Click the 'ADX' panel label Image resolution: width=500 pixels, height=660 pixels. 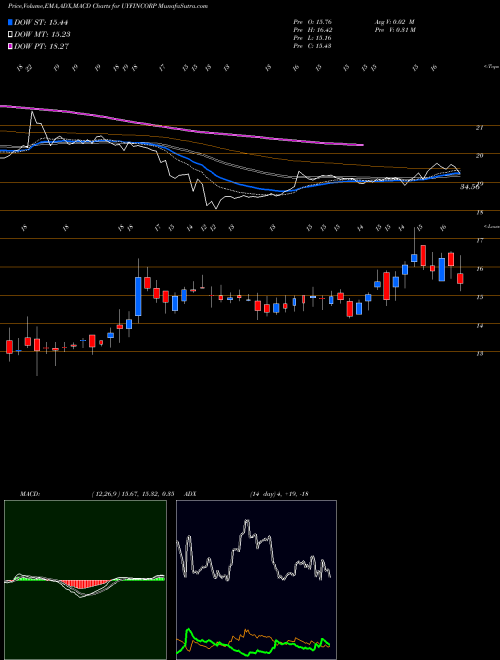(191, 494)
